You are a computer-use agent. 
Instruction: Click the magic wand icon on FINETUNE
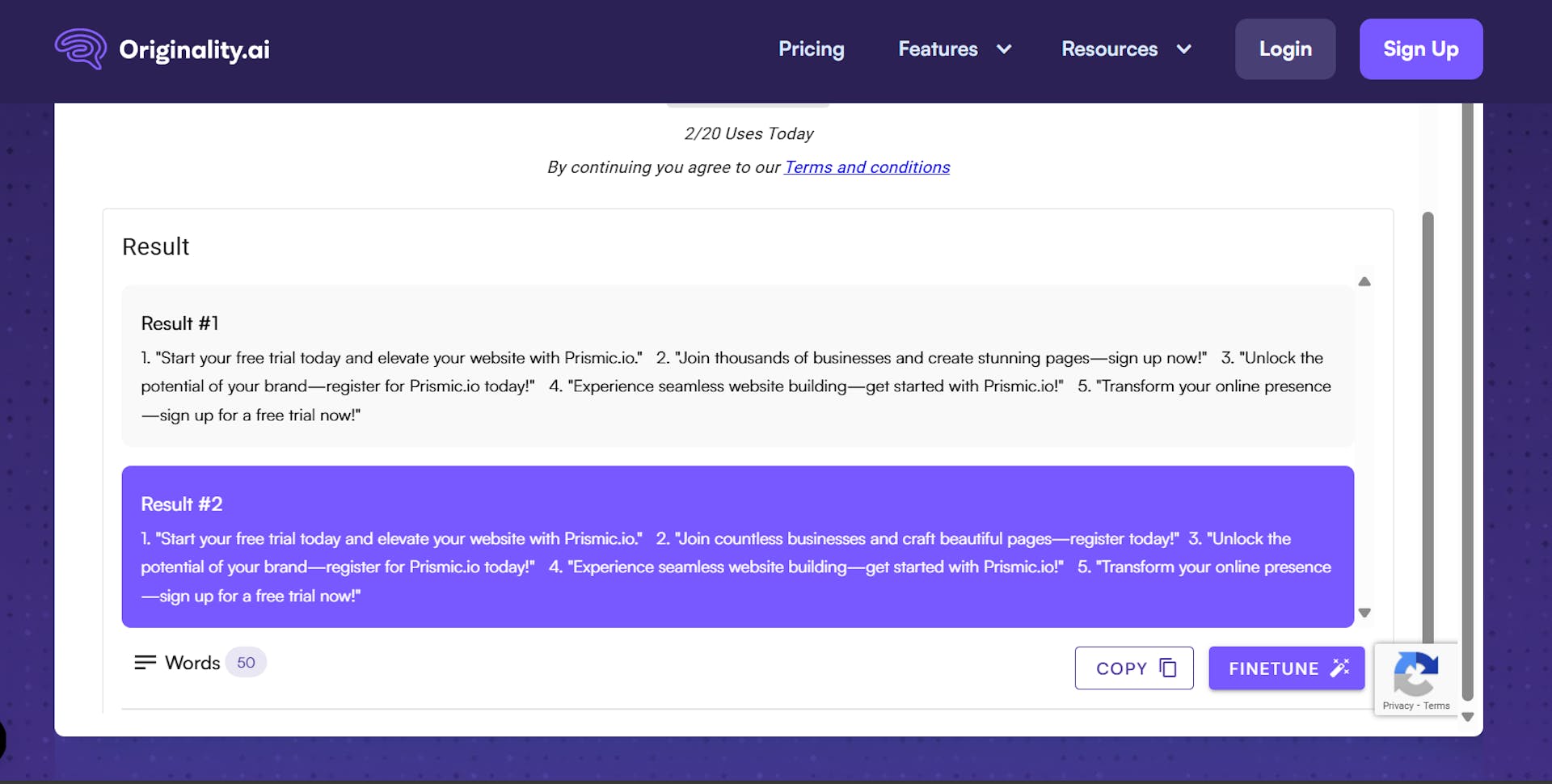point(1339,668)
